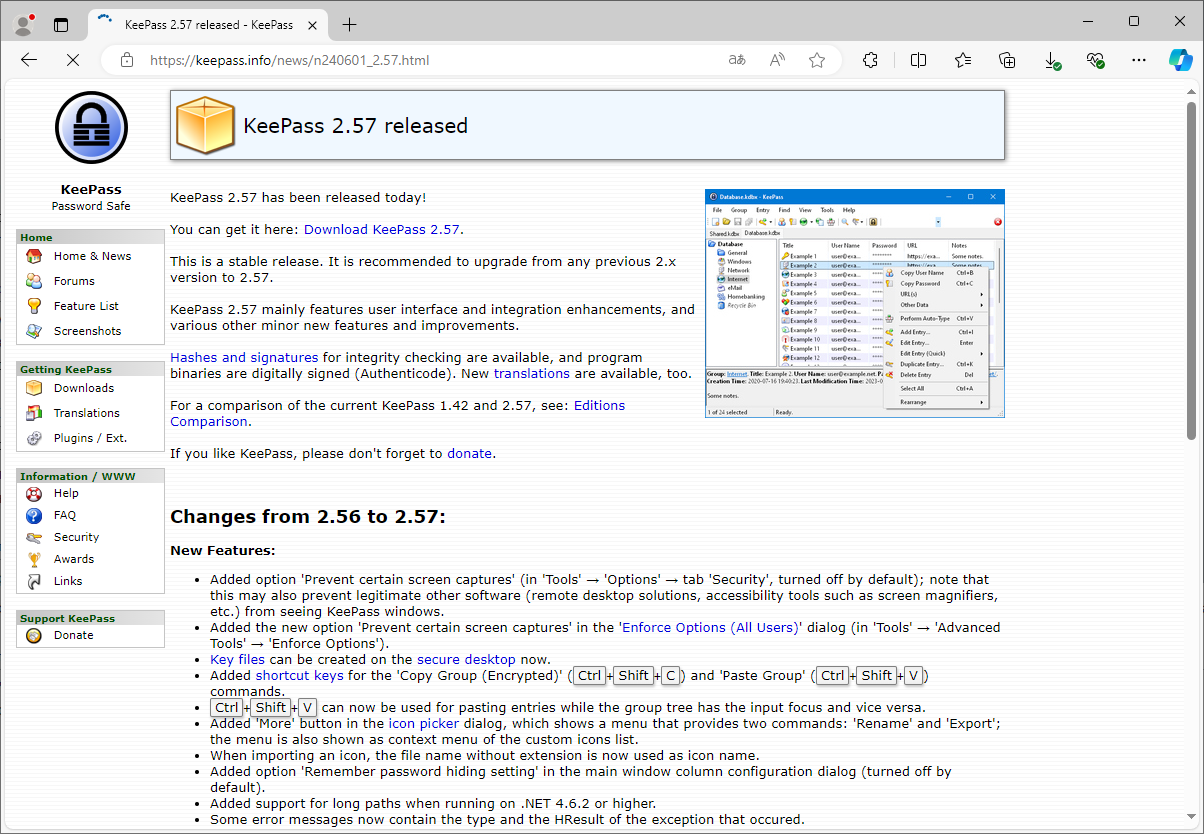Click the light bulb icon for Feature List

(x=35, y=306)
